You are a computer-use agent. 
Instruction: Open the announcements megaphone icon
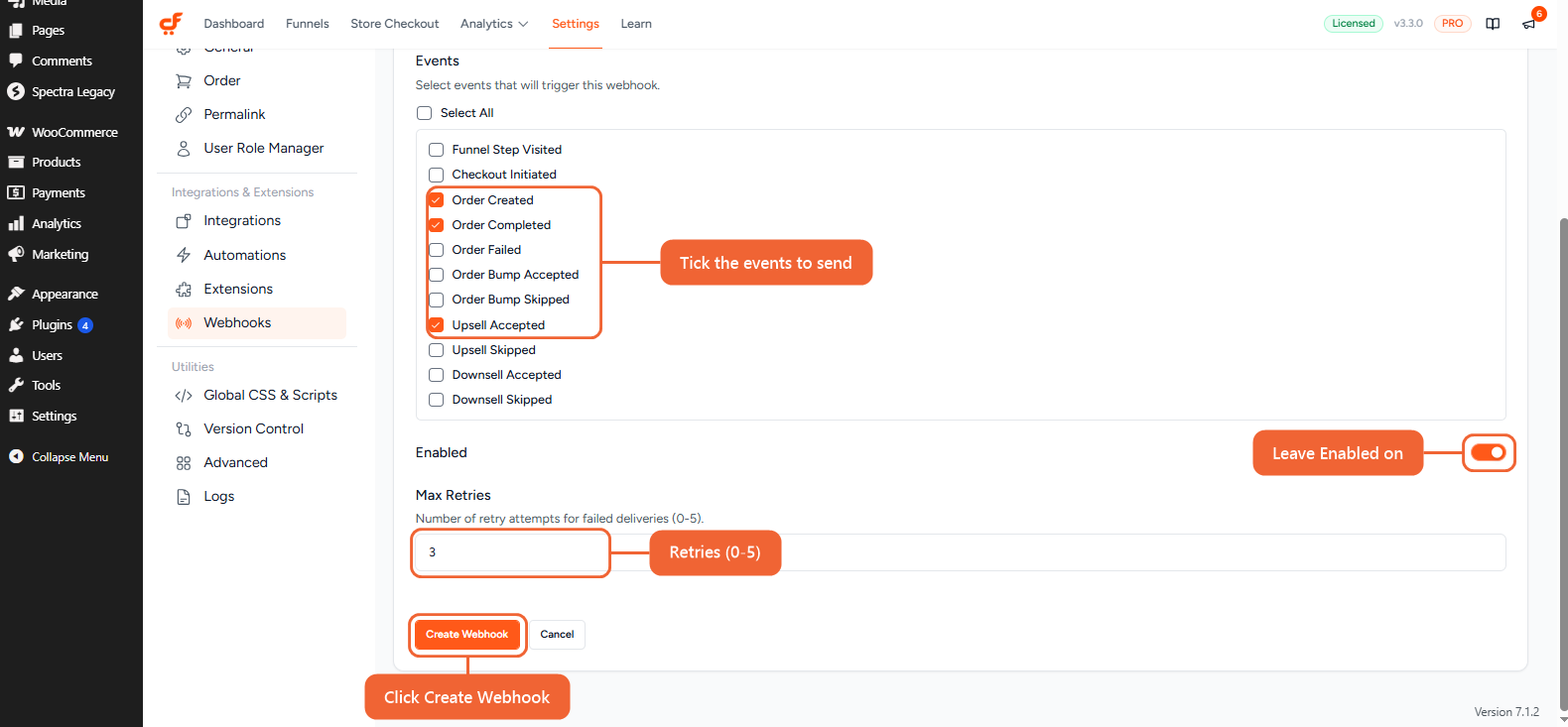point(1528,24)
